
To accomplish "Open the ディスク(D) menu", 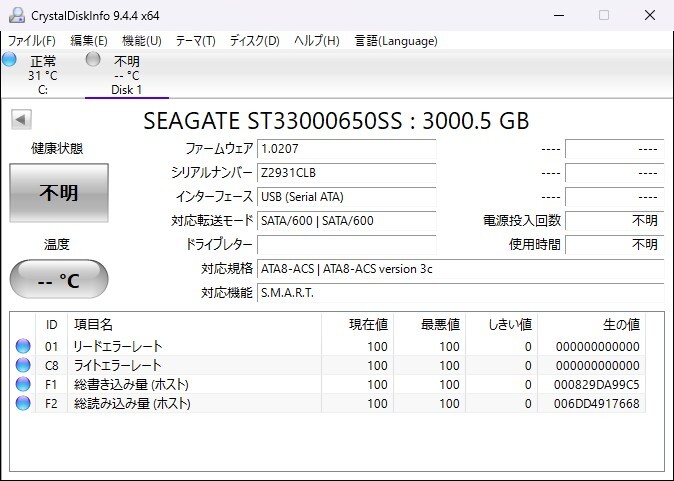I will click(x=254, y=41).
